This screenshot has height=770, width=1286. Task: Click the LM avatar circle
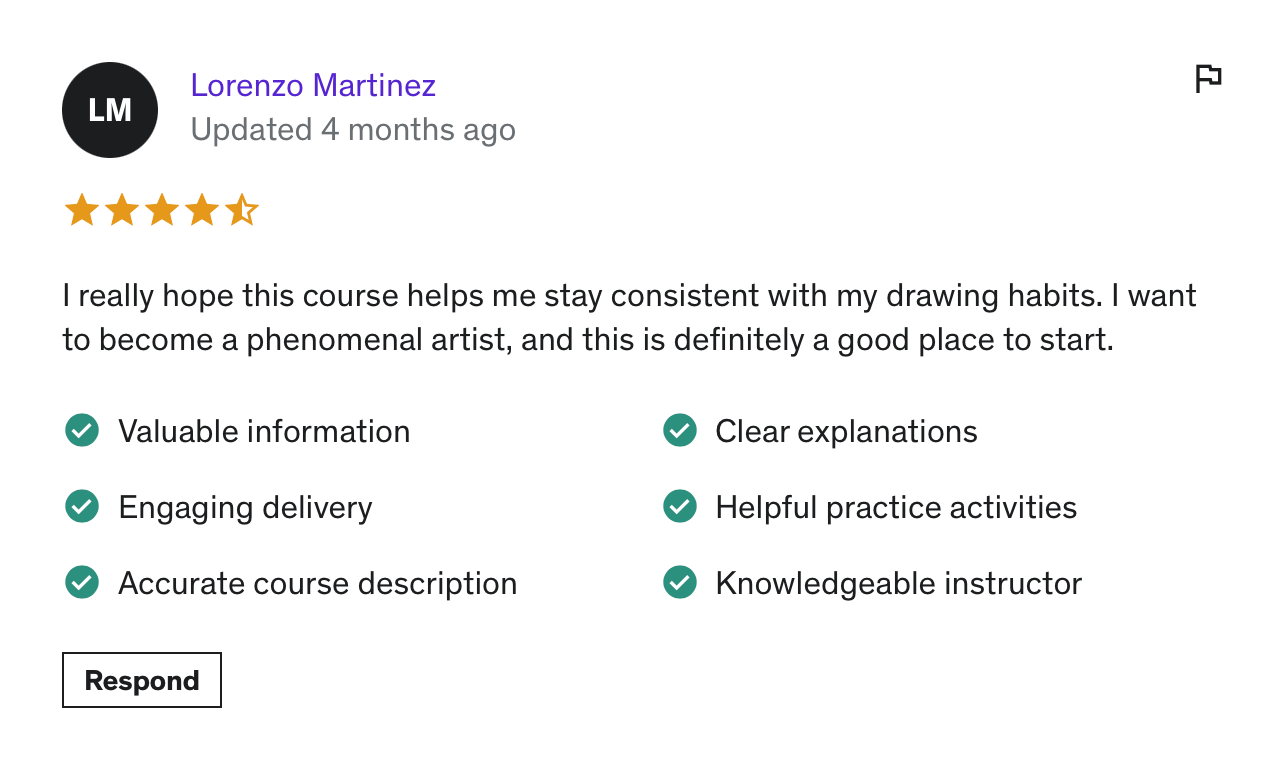[x=110, y=110]
